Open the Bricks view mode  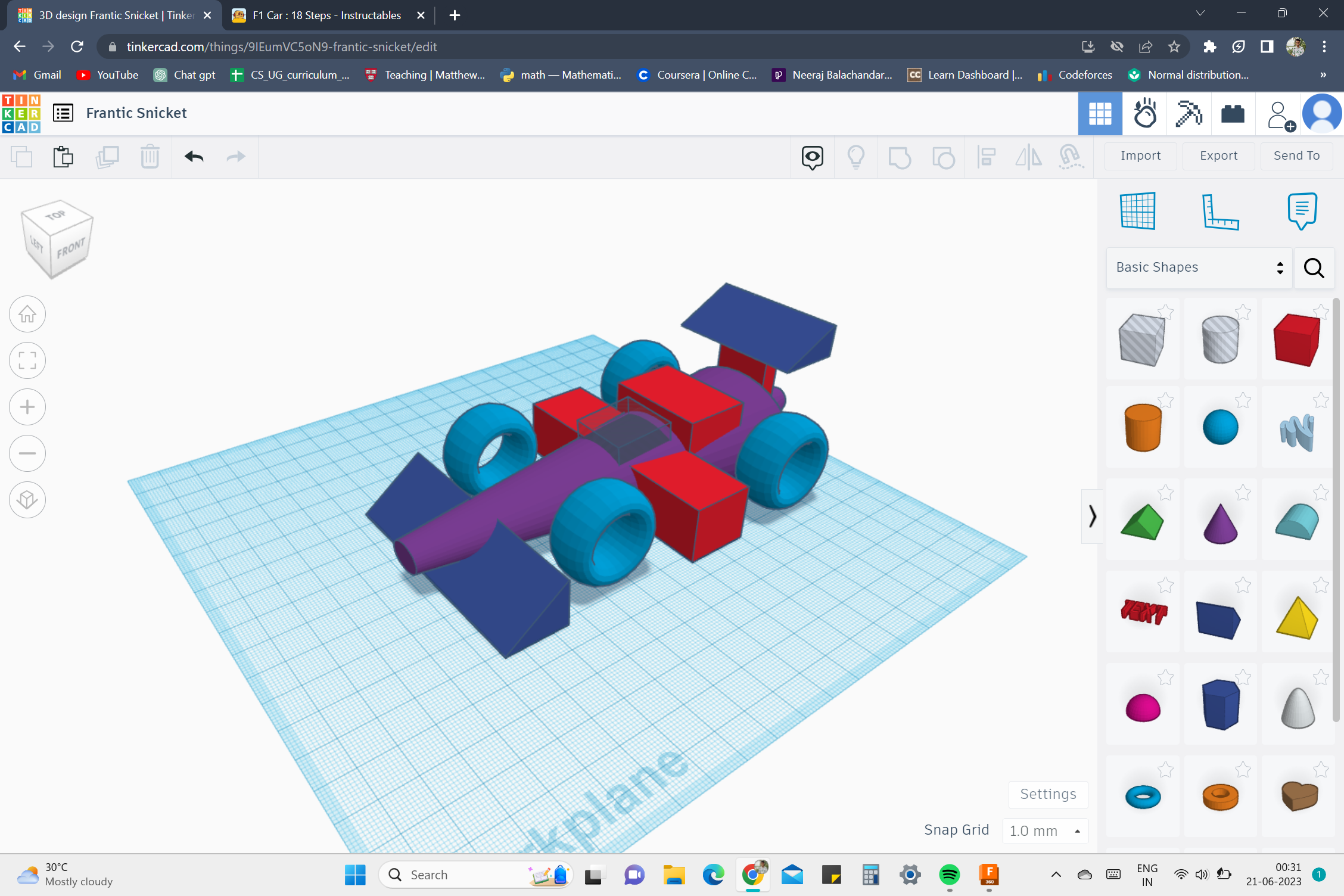point(1233,114)
